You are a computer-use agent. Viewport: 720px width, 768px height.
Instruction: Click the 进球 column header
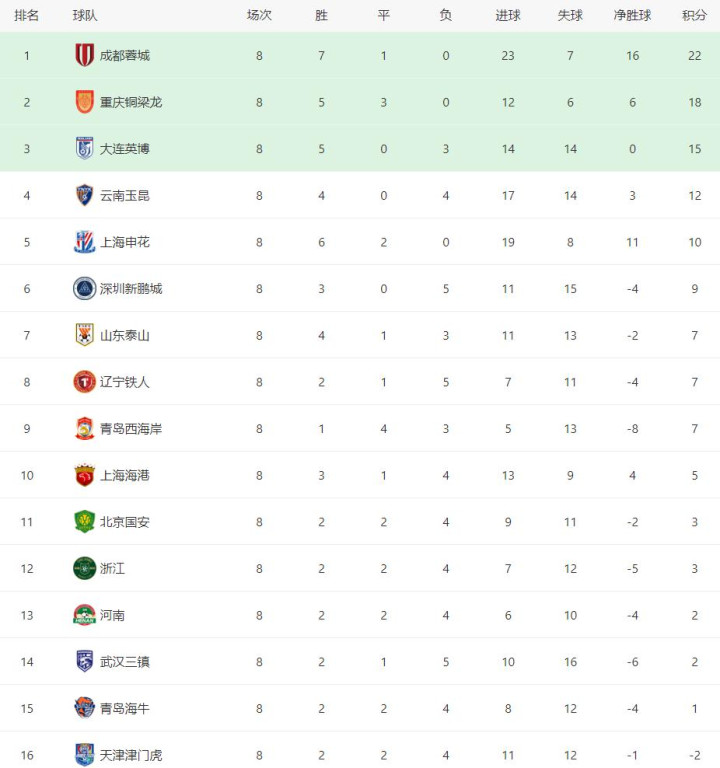pos(508,15)
